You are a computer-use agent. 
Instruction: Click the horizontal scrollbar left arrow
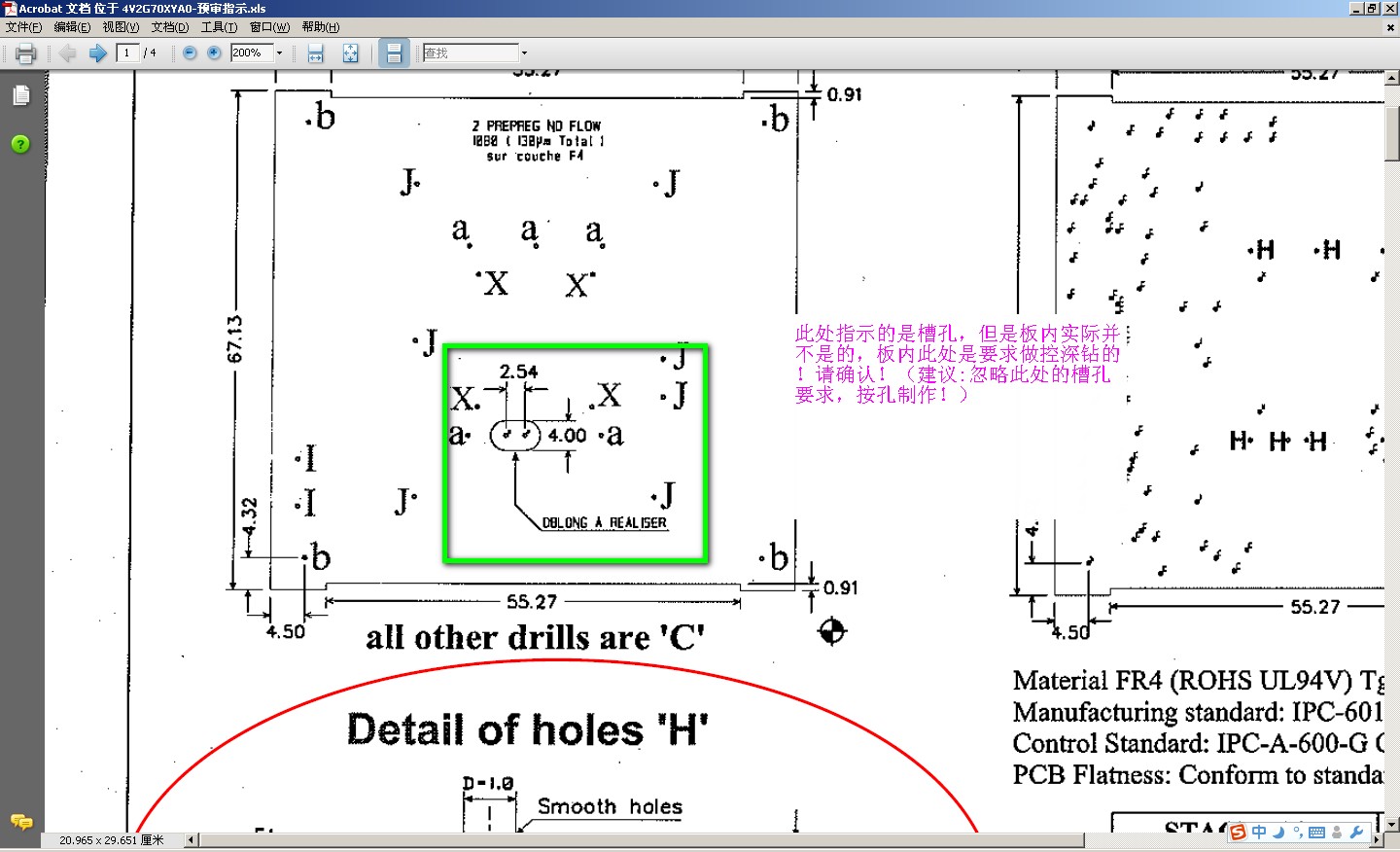point(192,840)
